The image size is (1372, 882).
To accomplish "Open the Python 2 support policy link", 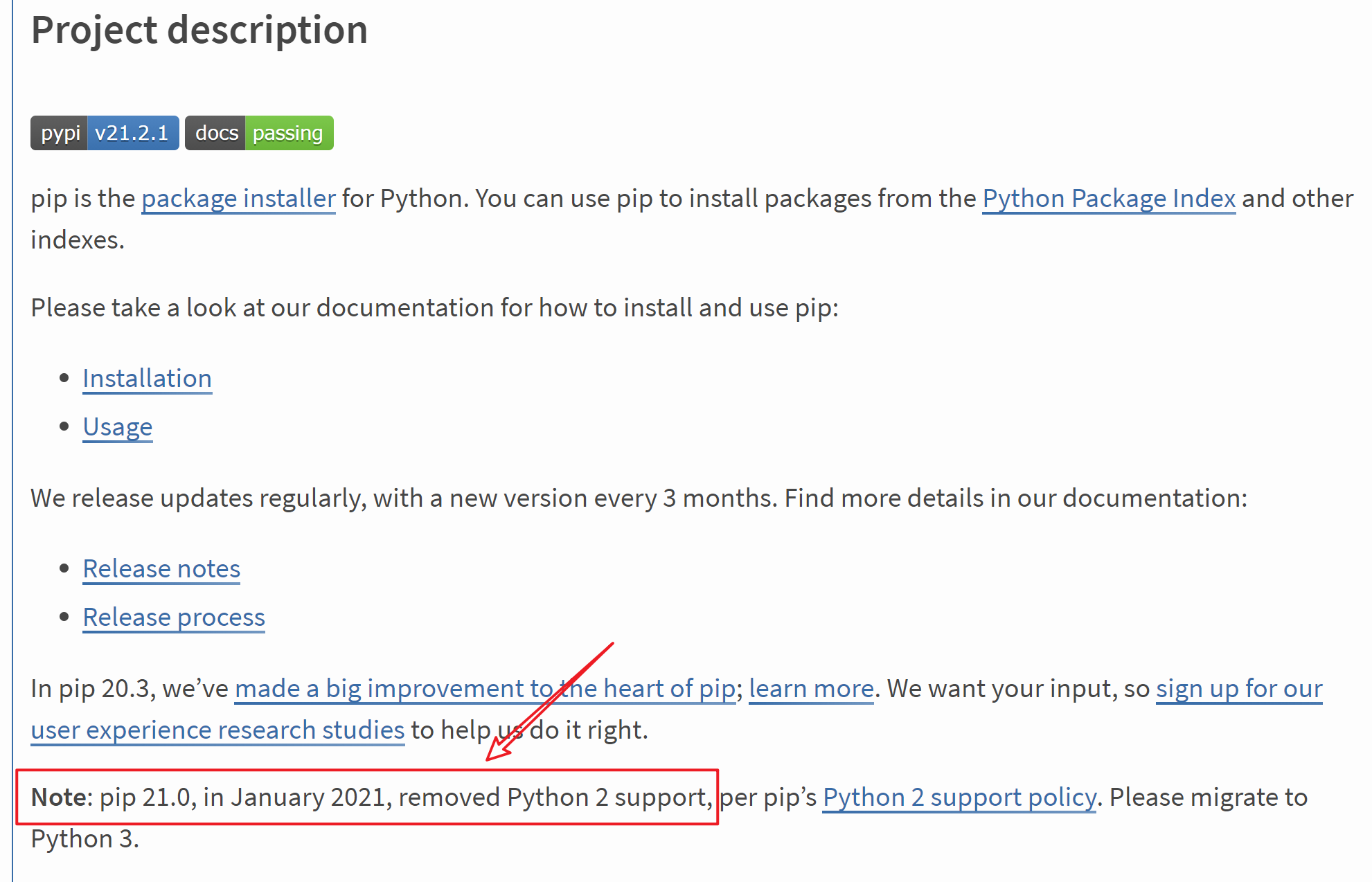I will coord(959,797).
